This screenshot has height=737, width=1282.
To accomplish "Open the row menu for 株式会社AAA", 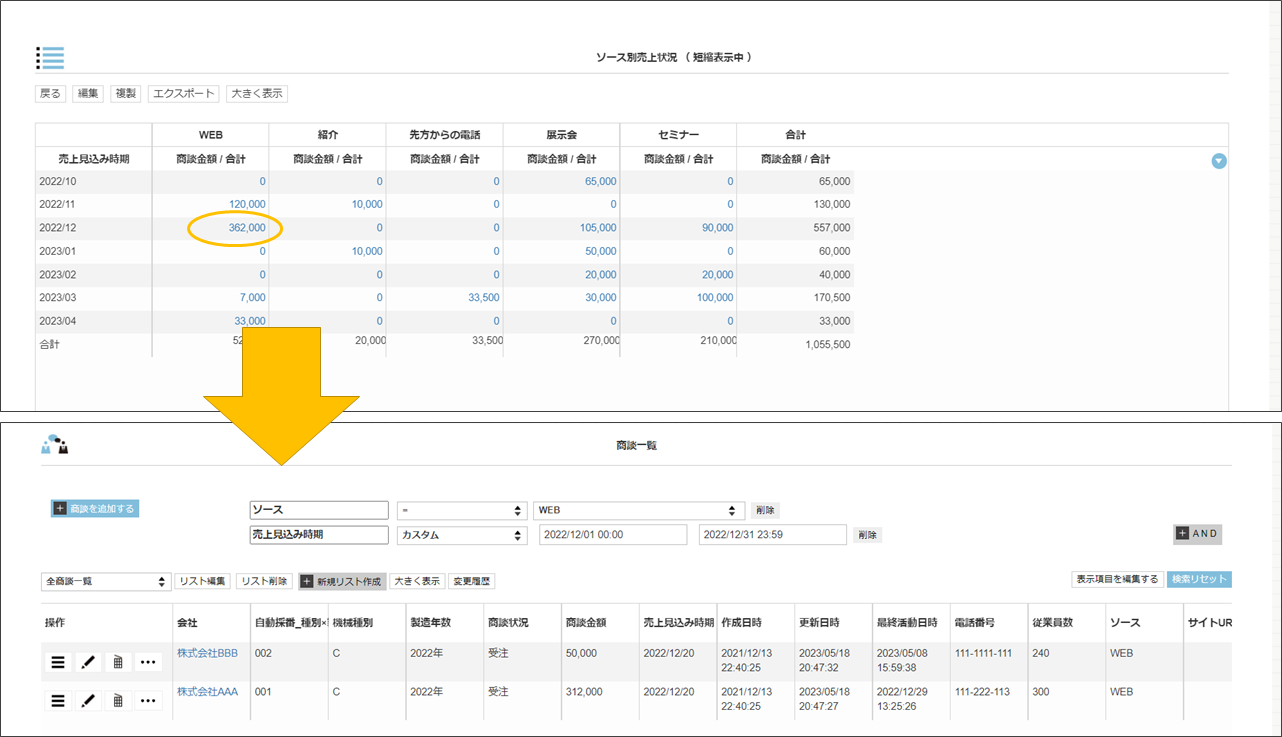I will tap(58, 700).
